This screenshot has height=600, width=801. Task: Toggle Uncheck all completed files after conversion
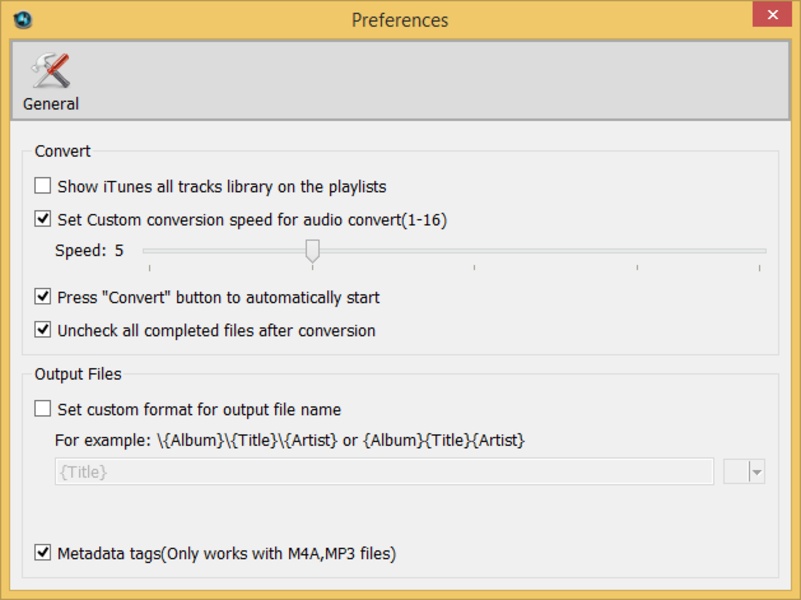click(x=43, y=330)
